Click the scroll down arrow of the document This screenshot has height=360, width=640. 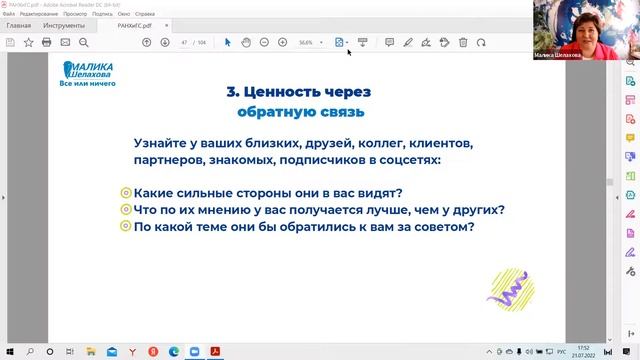tap(610, 340)
